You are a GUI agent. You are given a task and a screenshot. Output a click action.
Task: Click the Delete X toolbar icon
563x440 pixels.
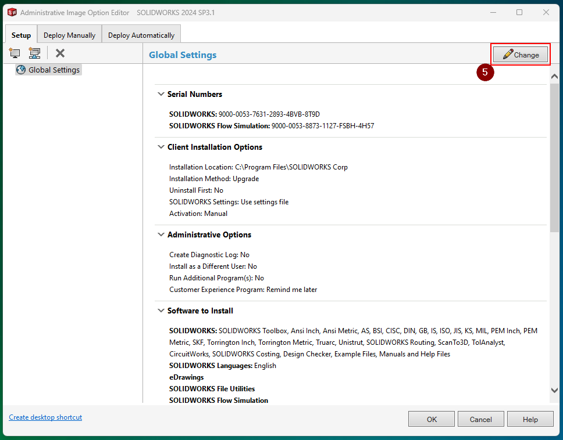tap(60, 53)
